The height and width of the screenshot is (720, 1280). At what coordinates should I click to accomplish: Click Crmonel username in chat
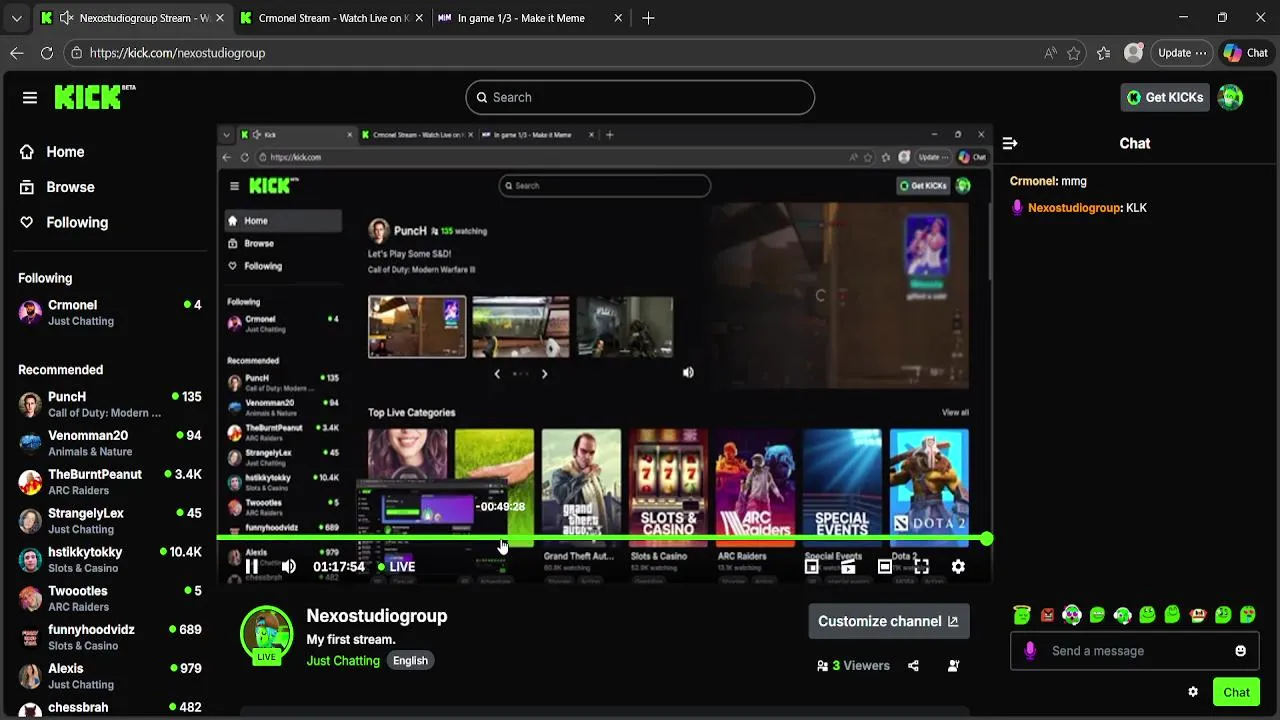(1033, 181)
